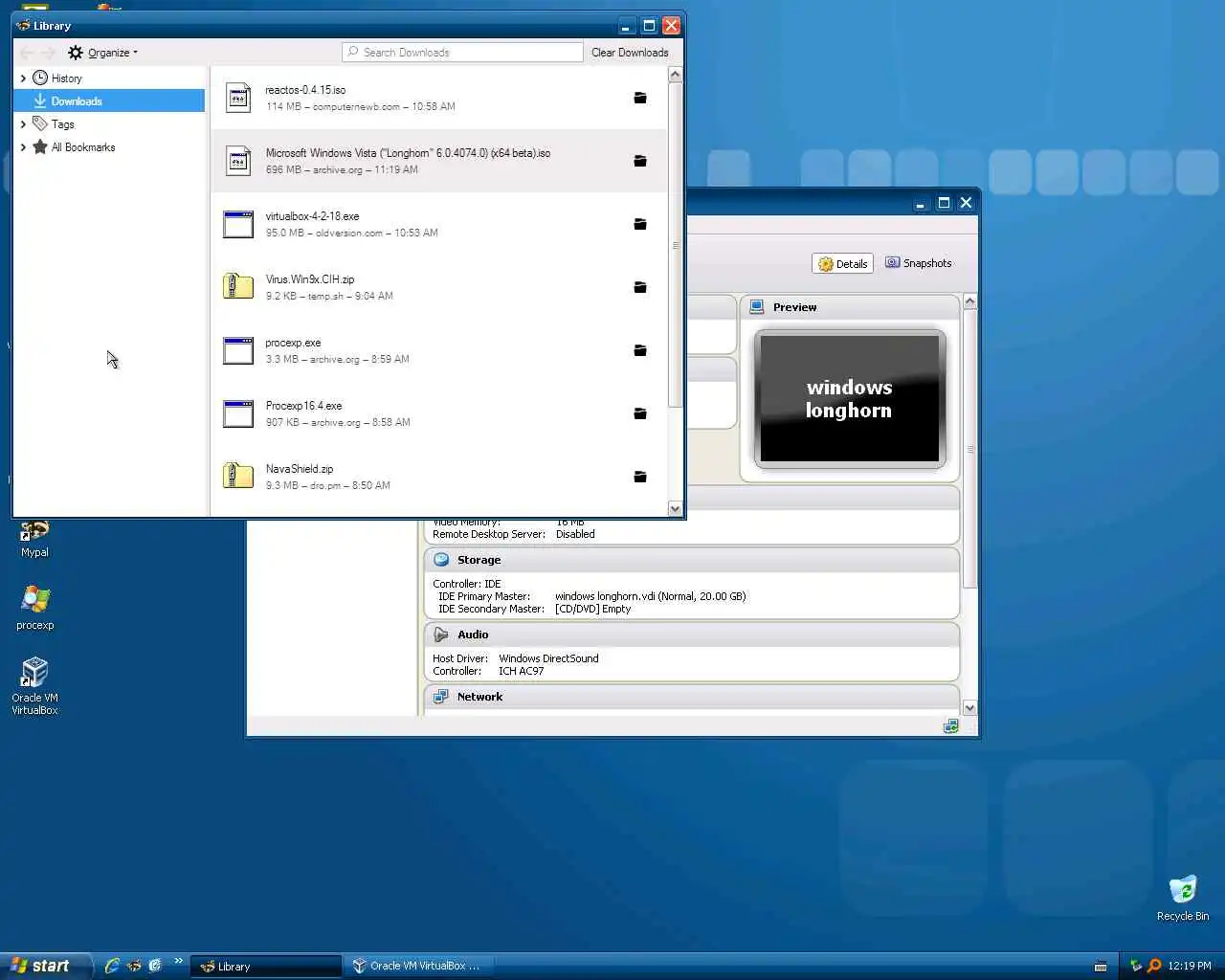Click the Recycle Bin desktop icon

1183,898
